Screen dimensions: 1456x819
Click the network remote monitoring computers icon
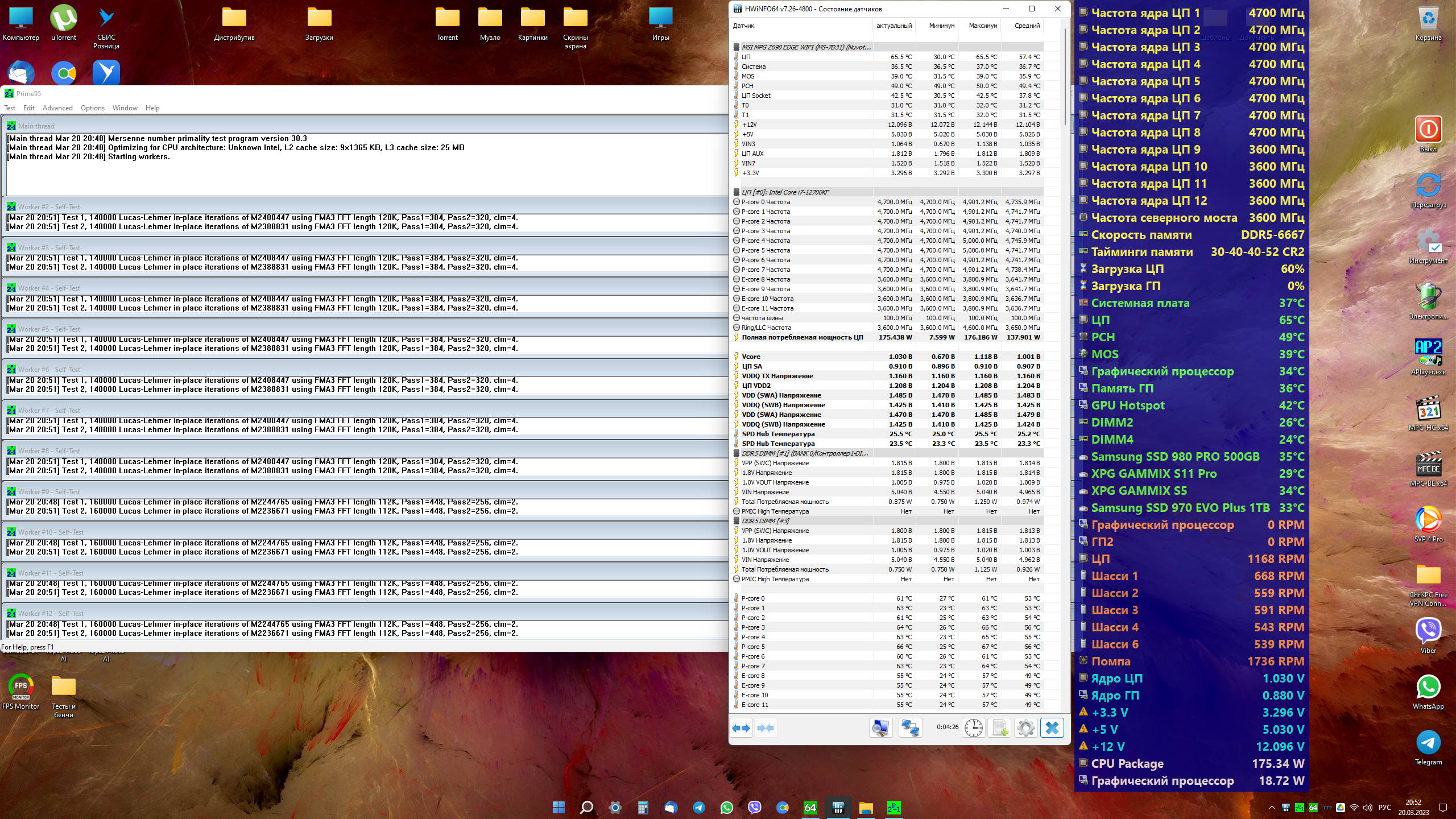point(910,728)
